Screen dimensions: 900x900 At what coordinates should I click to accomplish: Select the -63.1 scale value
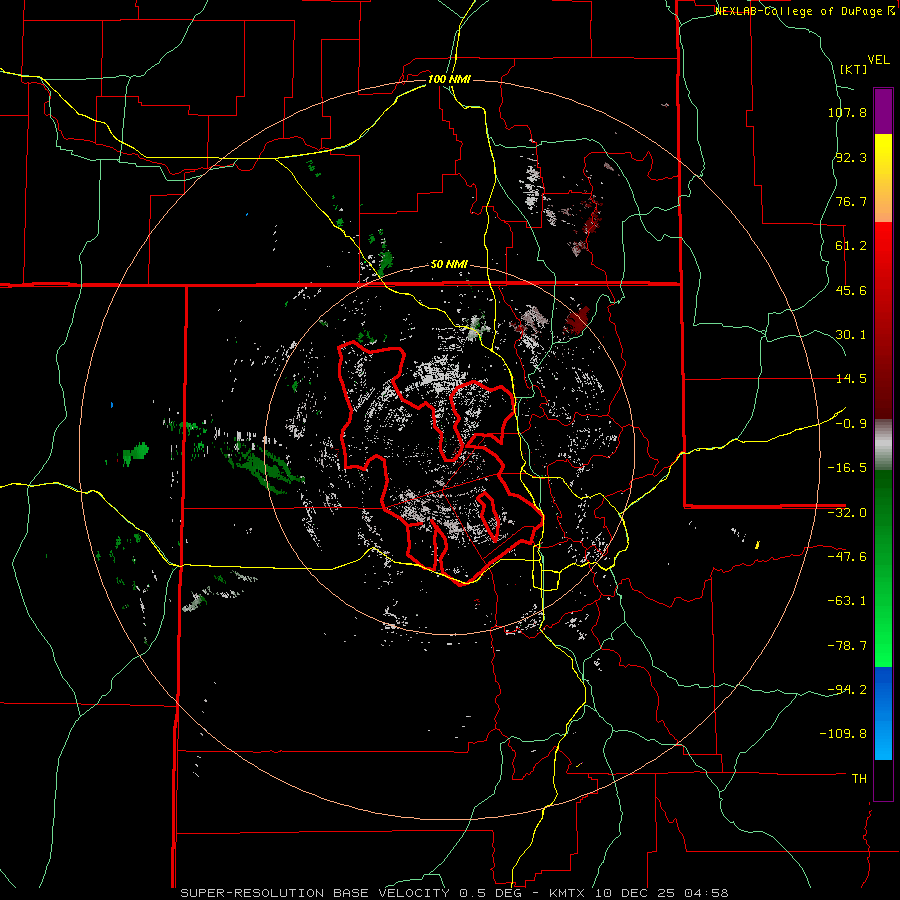(x=847, y=601)
